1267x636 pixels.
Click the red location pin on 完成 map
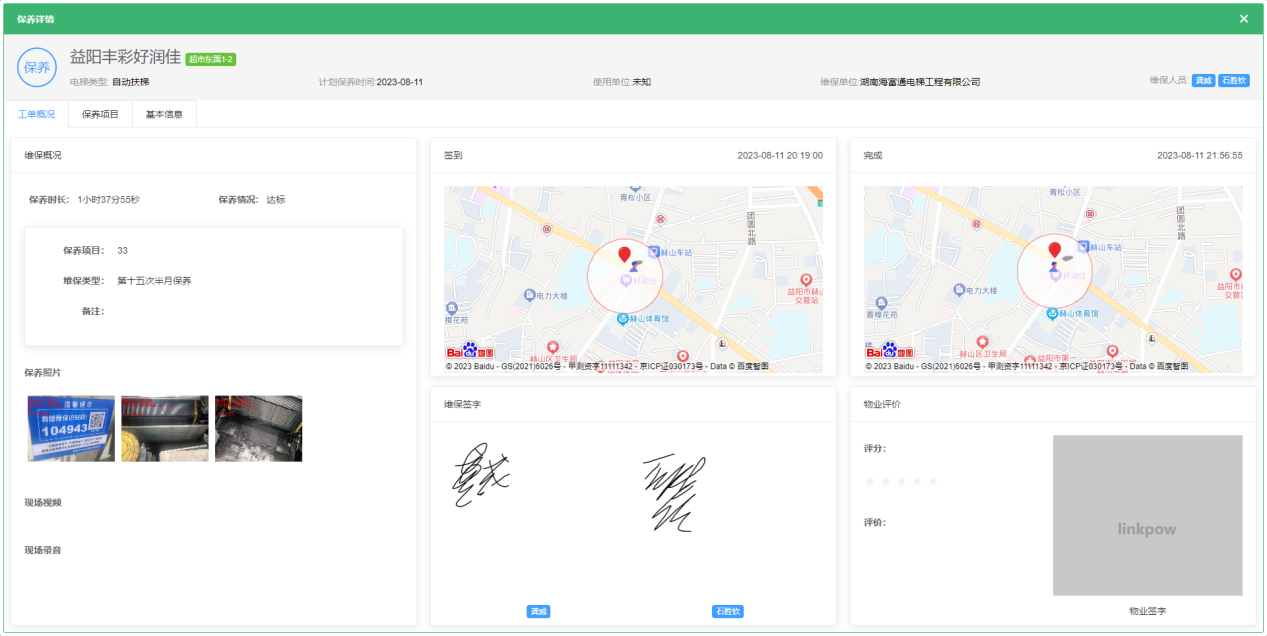(1054, 249)
